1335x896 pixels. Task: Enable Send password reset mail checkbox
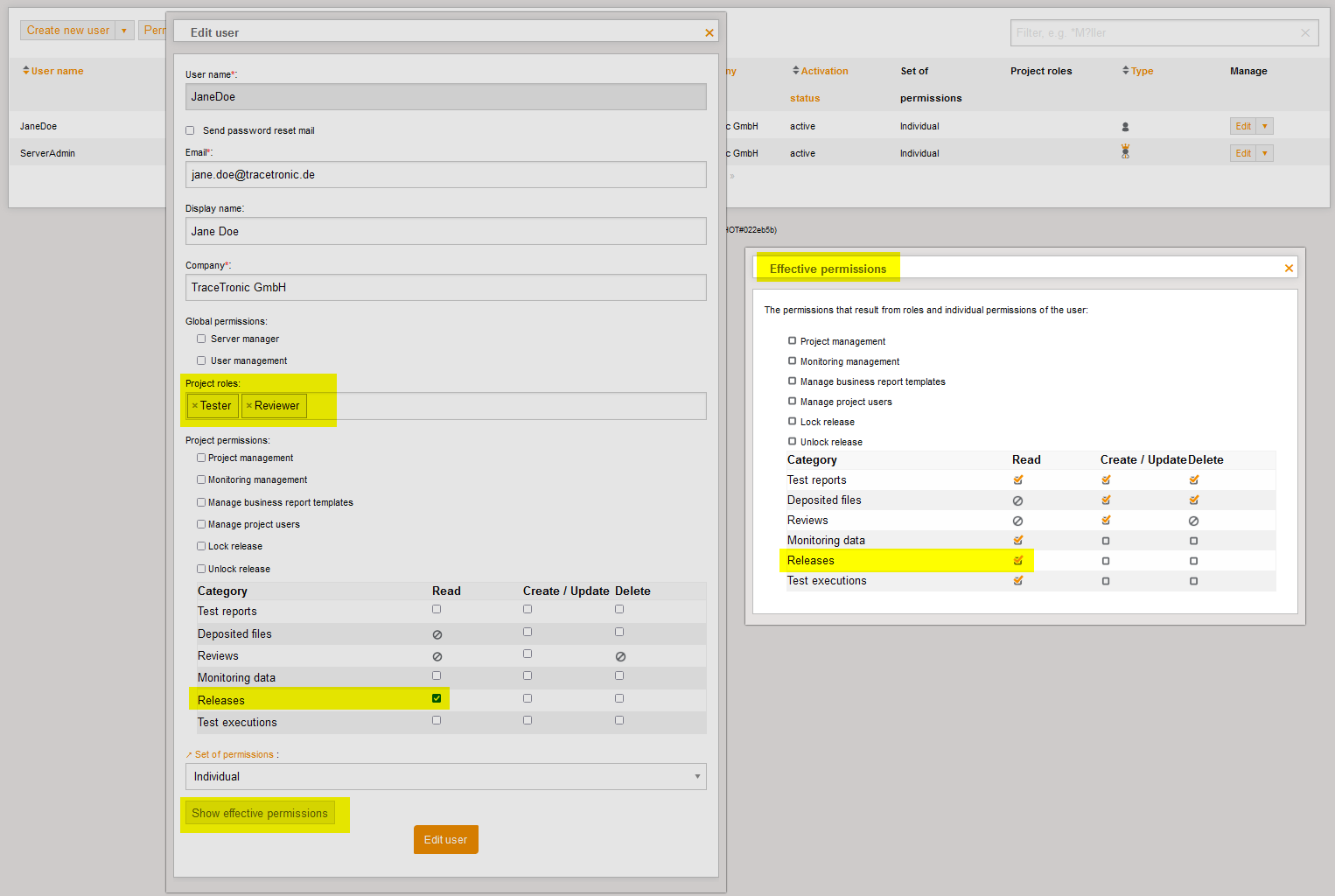pyautogui.click(x=190, y=130)
